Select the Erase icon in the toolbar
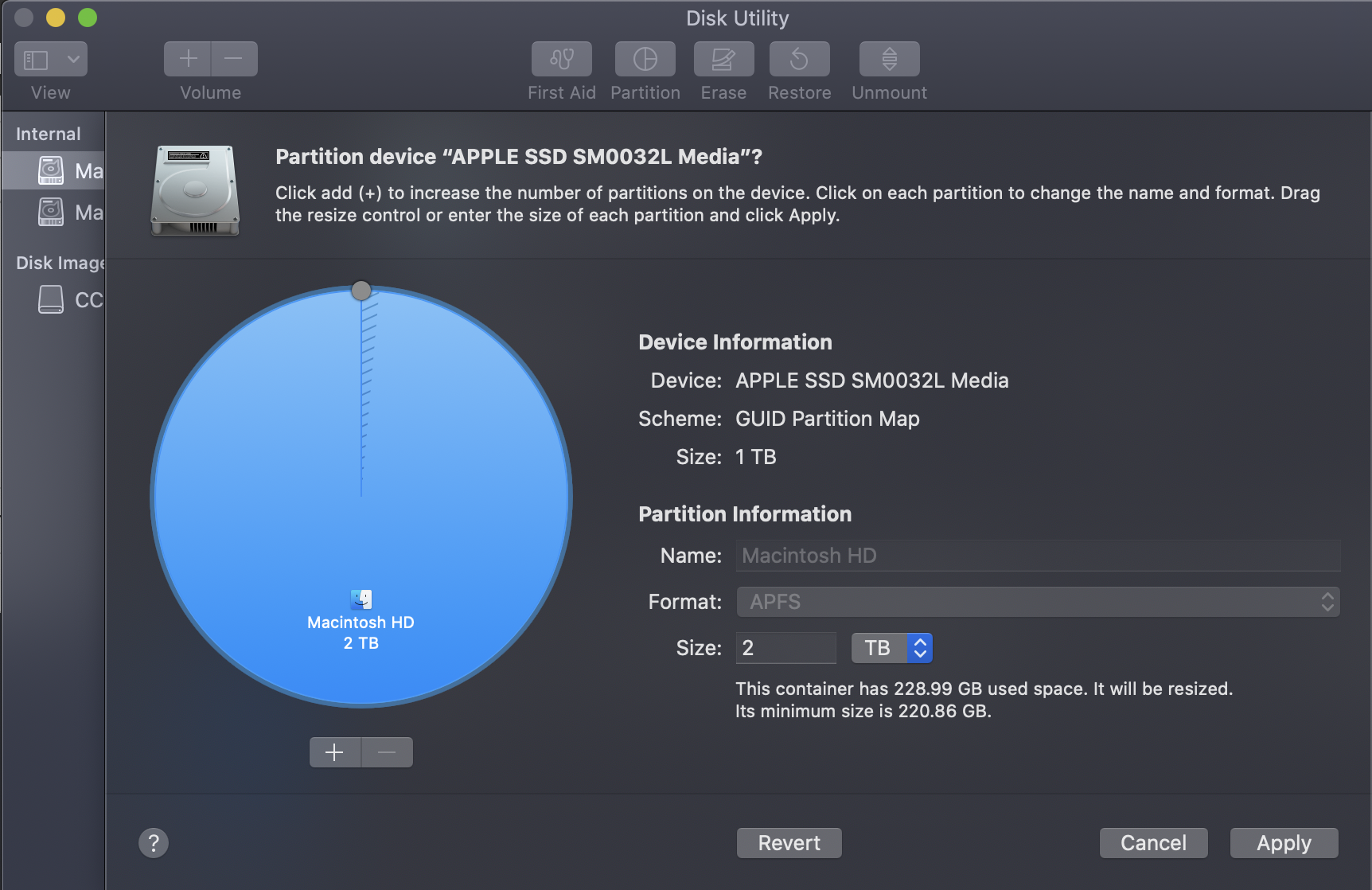 pyautogui.click(x=723, y=58)
